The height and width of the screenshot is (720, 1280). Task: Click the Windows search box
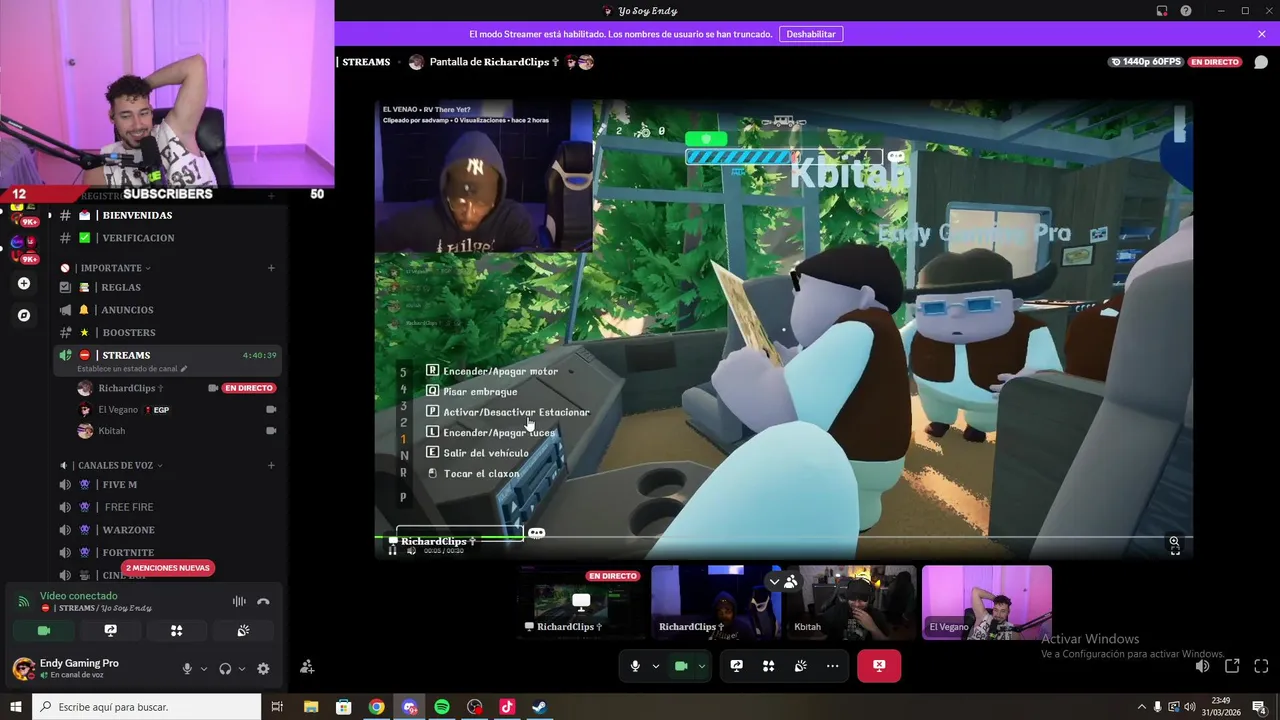pos(146,707)
